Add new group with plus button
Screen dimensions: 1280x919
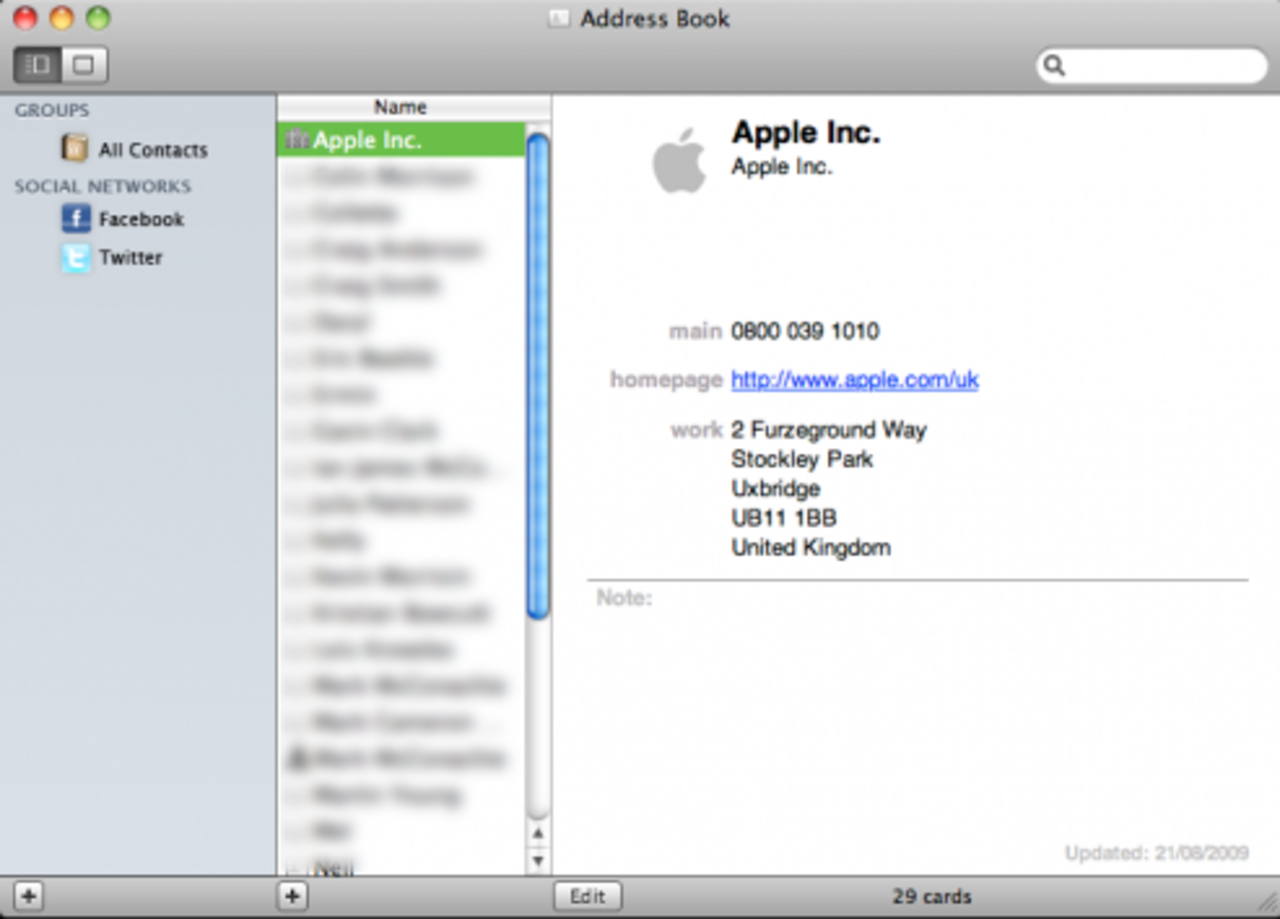pyautogui.click(x=28, y=896)
